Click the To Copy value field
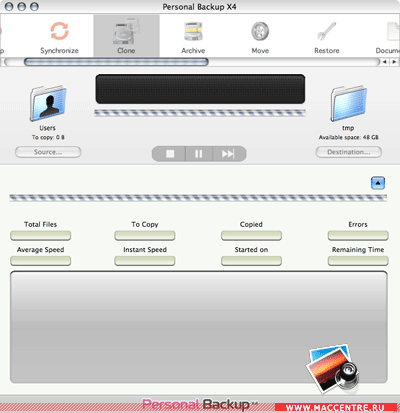Screen dimensions: 400x413 tap(145, 236)
